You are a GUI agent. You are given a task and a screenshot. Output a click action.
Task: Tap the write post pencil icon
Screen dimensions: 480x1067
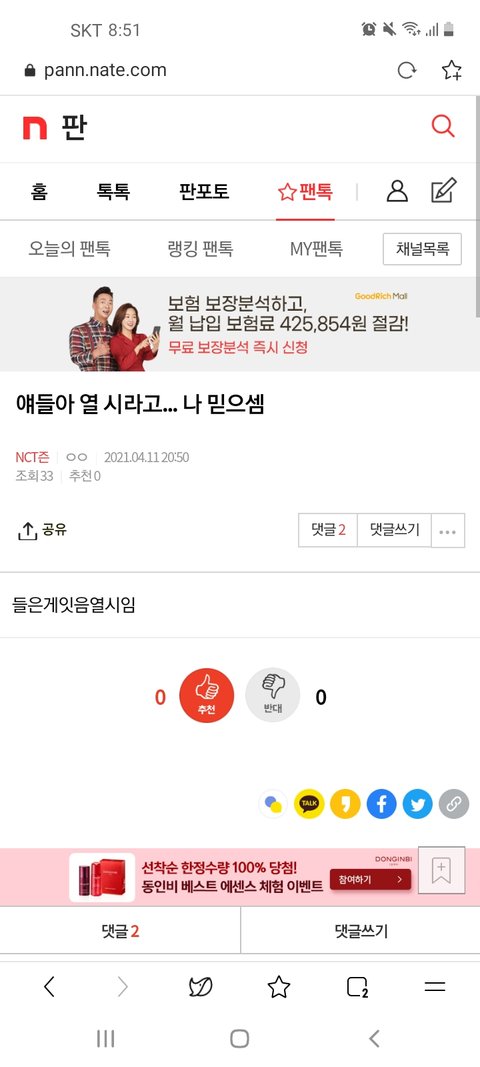pos(444,191)
